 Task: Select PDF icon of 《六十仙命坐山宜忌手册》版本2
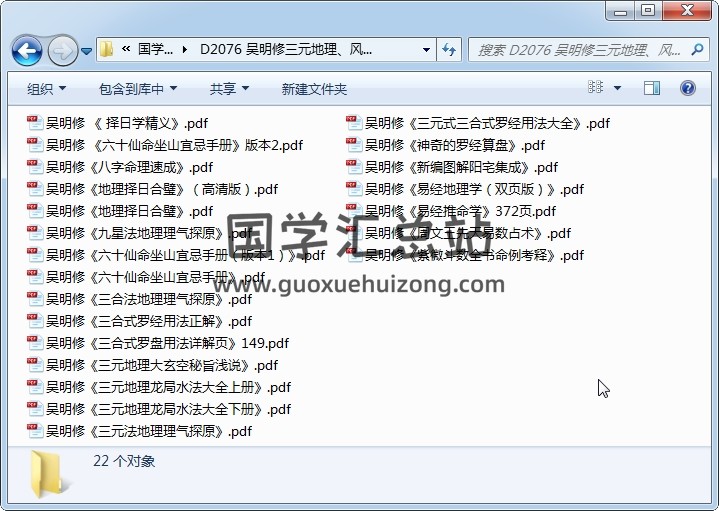[x=34, y=145]
